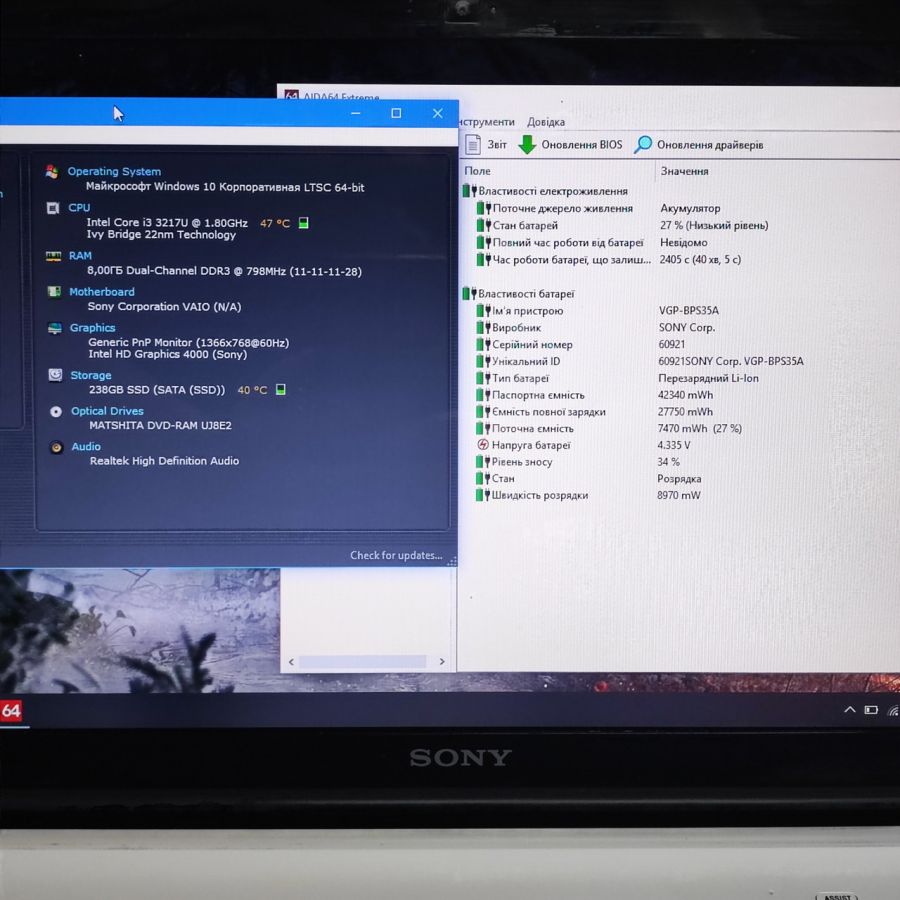Click the network tray icon

[x=893, y=711]
